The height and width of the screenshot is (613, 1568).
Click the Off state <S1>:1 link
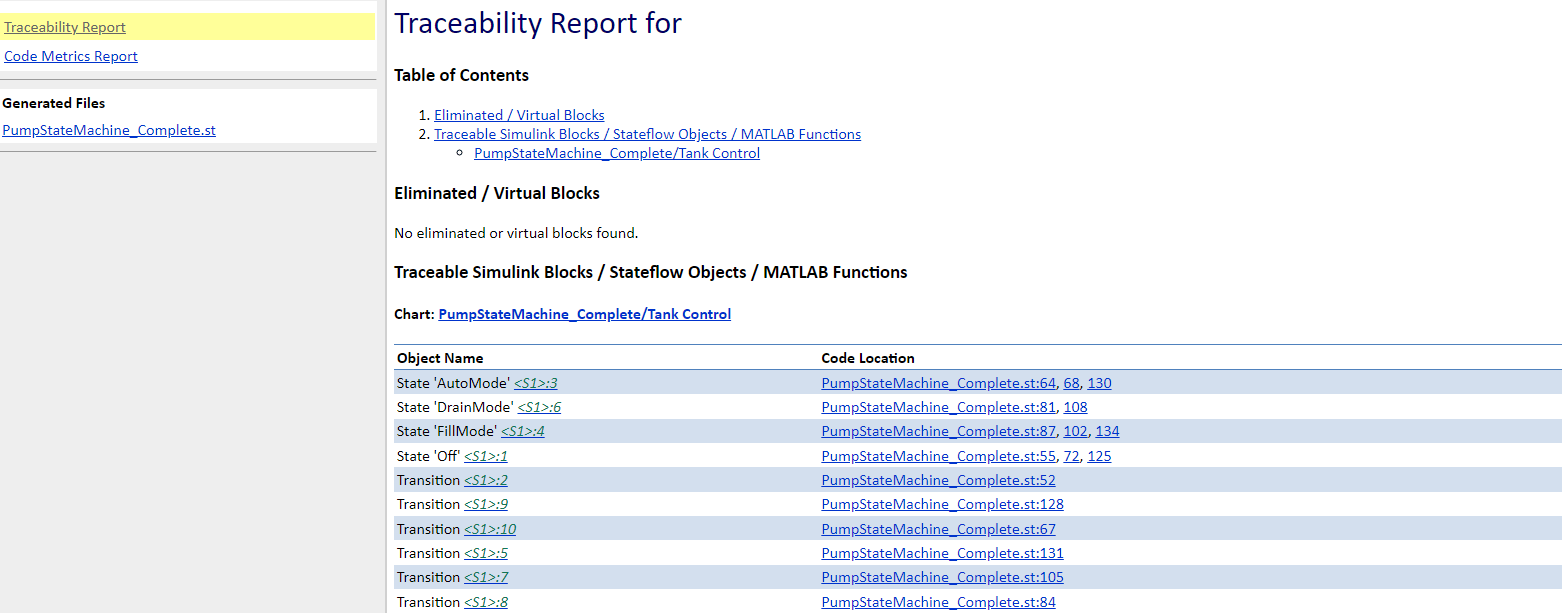click(x=486, y=456)
